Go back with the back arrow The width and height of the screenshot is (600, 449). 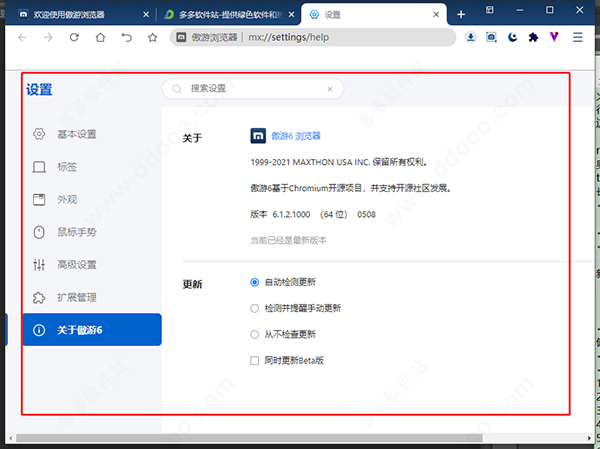(22, 37)
